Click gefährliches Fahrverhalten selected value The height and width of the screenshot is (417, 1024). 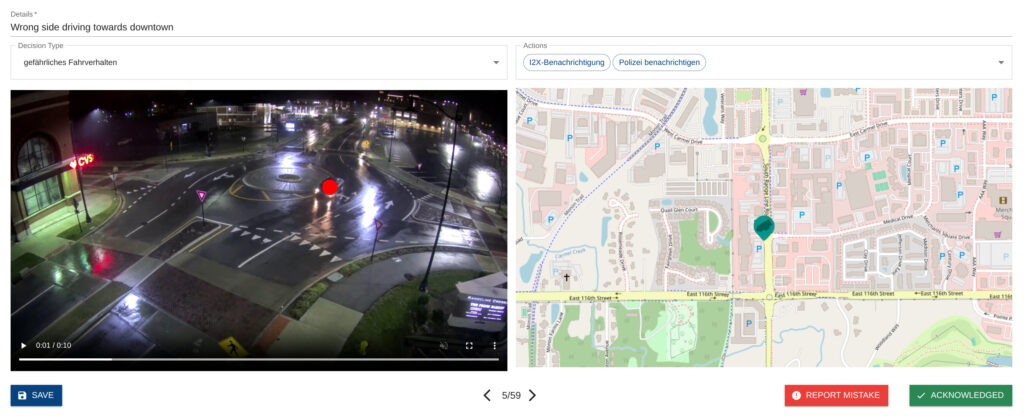click(70, 63)
